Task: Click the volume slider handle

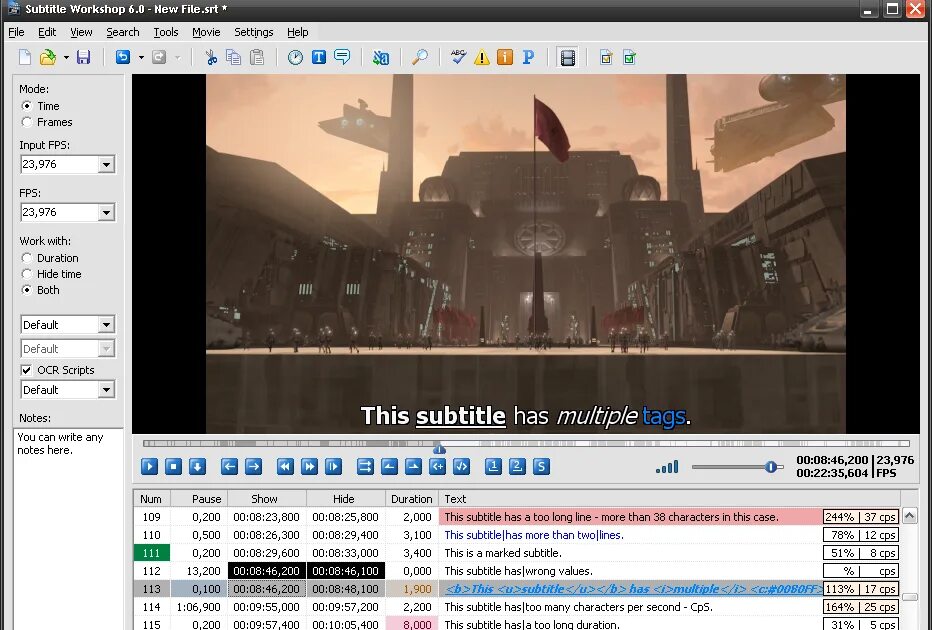Action: [x=771, y=467]
